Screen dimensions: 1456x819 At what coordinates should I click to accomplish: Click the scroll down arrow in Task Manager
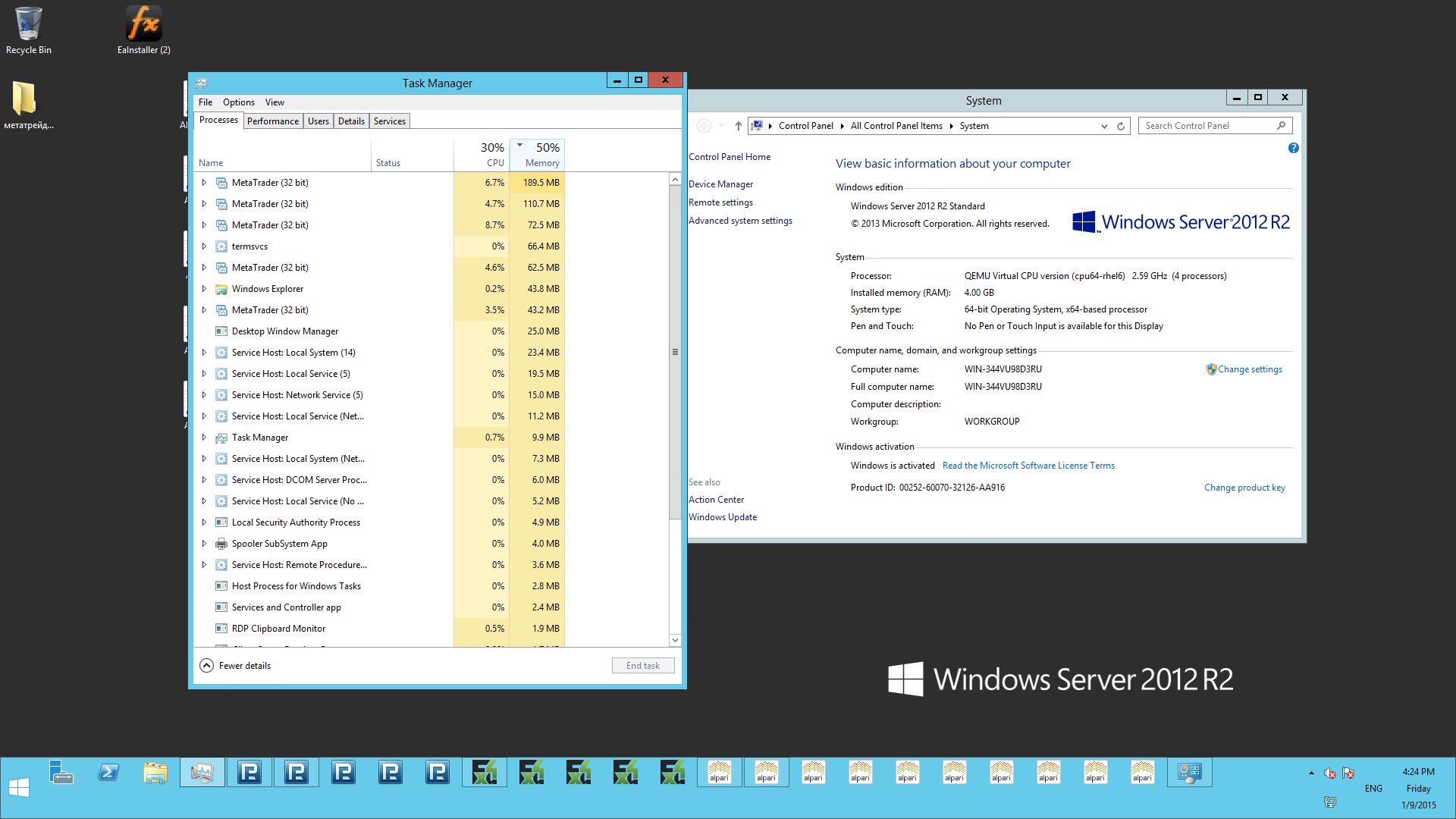675,641
